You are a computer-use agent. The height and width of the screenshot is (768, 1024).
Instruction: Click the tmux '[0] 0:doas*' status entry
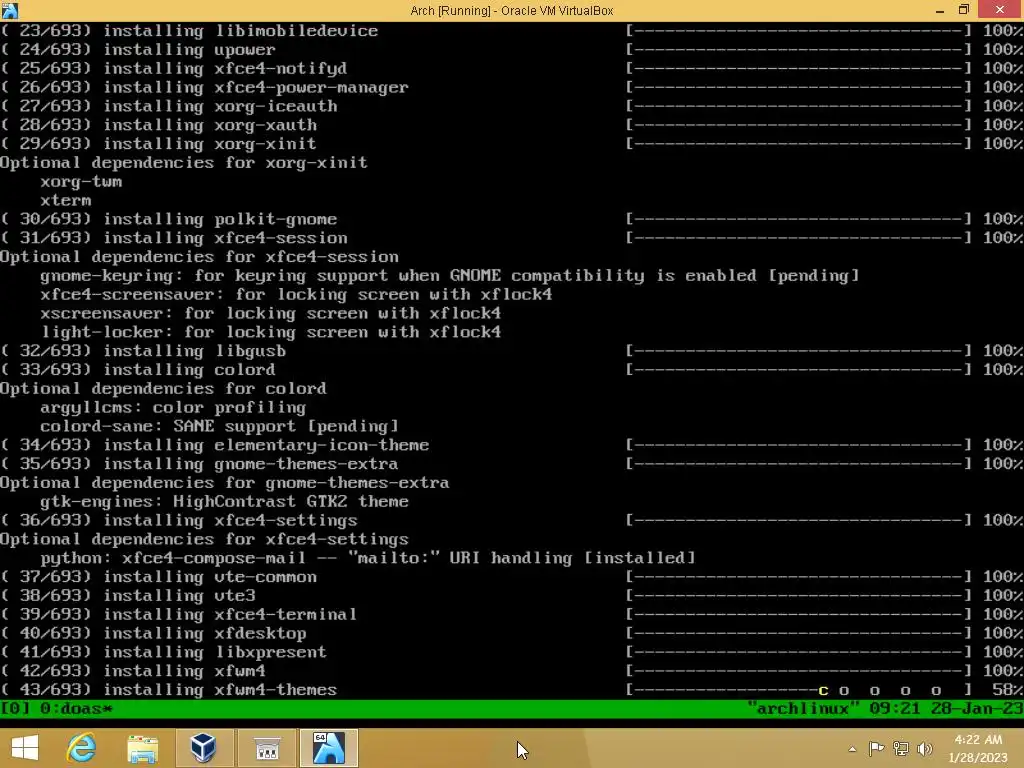click(56, 709)
